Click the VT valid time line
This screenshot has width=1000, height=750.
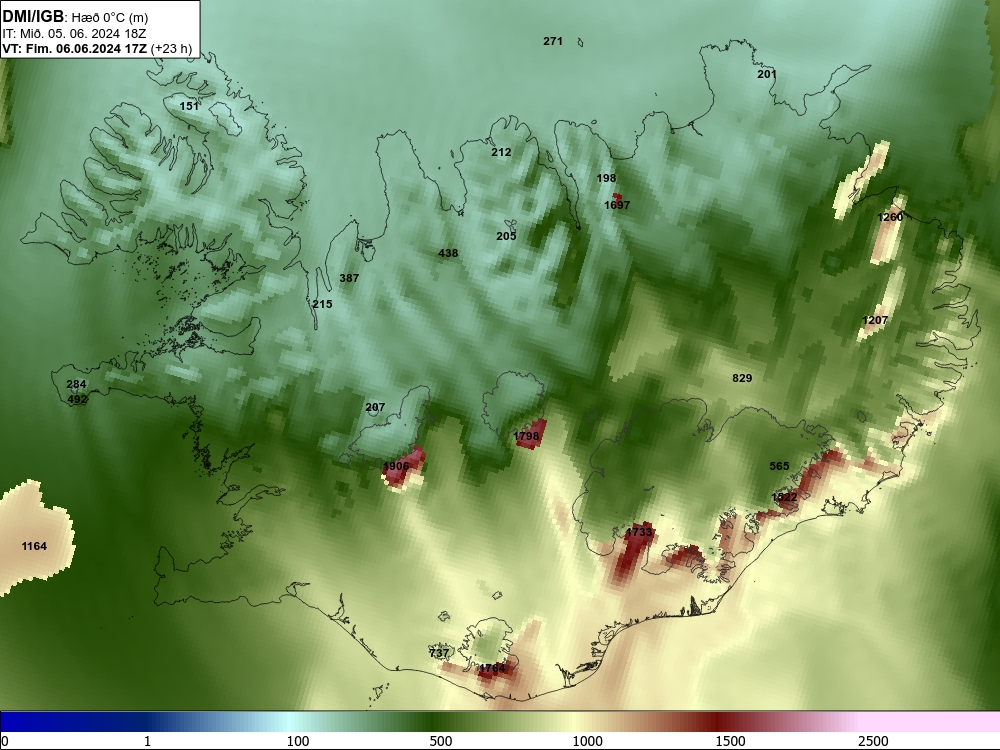pos(97,48)
